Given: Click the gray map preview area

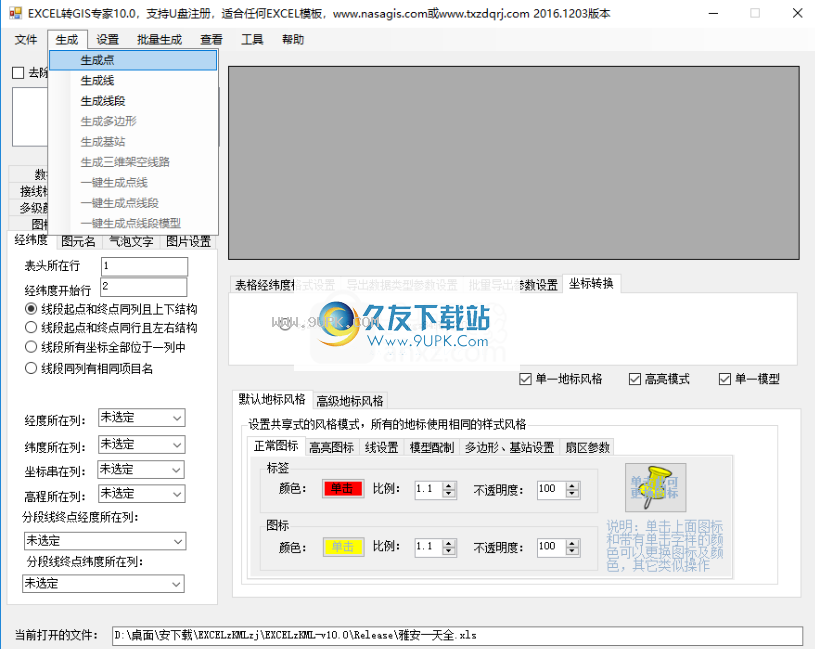Looking at the screenshot, I should point(514,163).
